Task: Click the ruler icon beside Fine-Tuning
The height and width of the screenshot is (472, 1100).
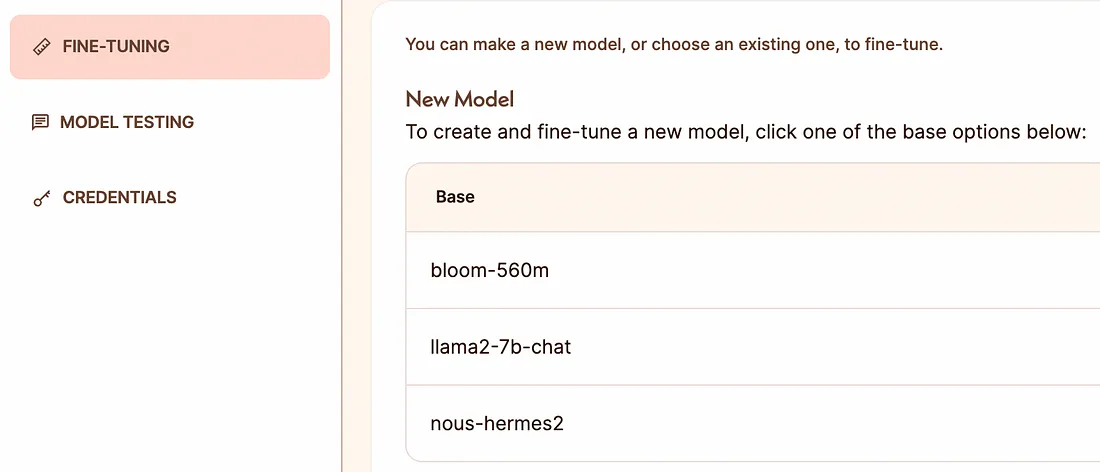Action: (x=41, y=48)
